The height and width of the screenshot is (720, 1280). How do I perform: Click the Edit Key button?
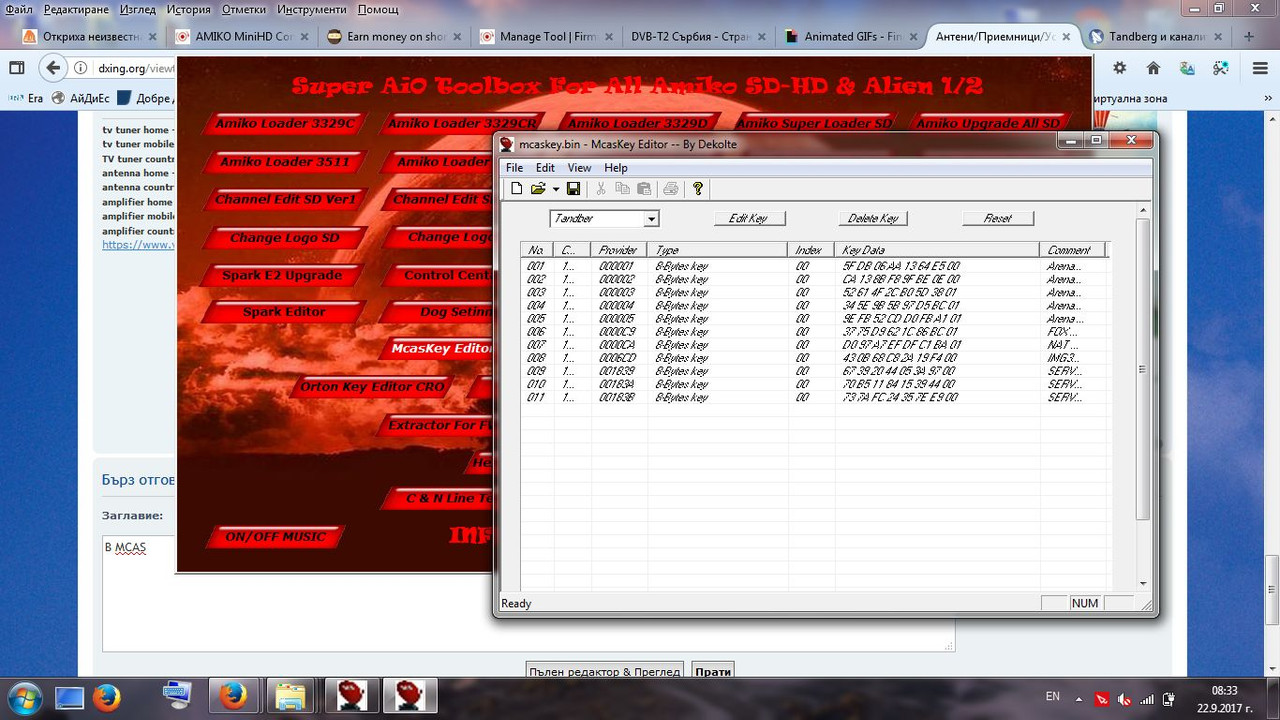pos(749,218)
